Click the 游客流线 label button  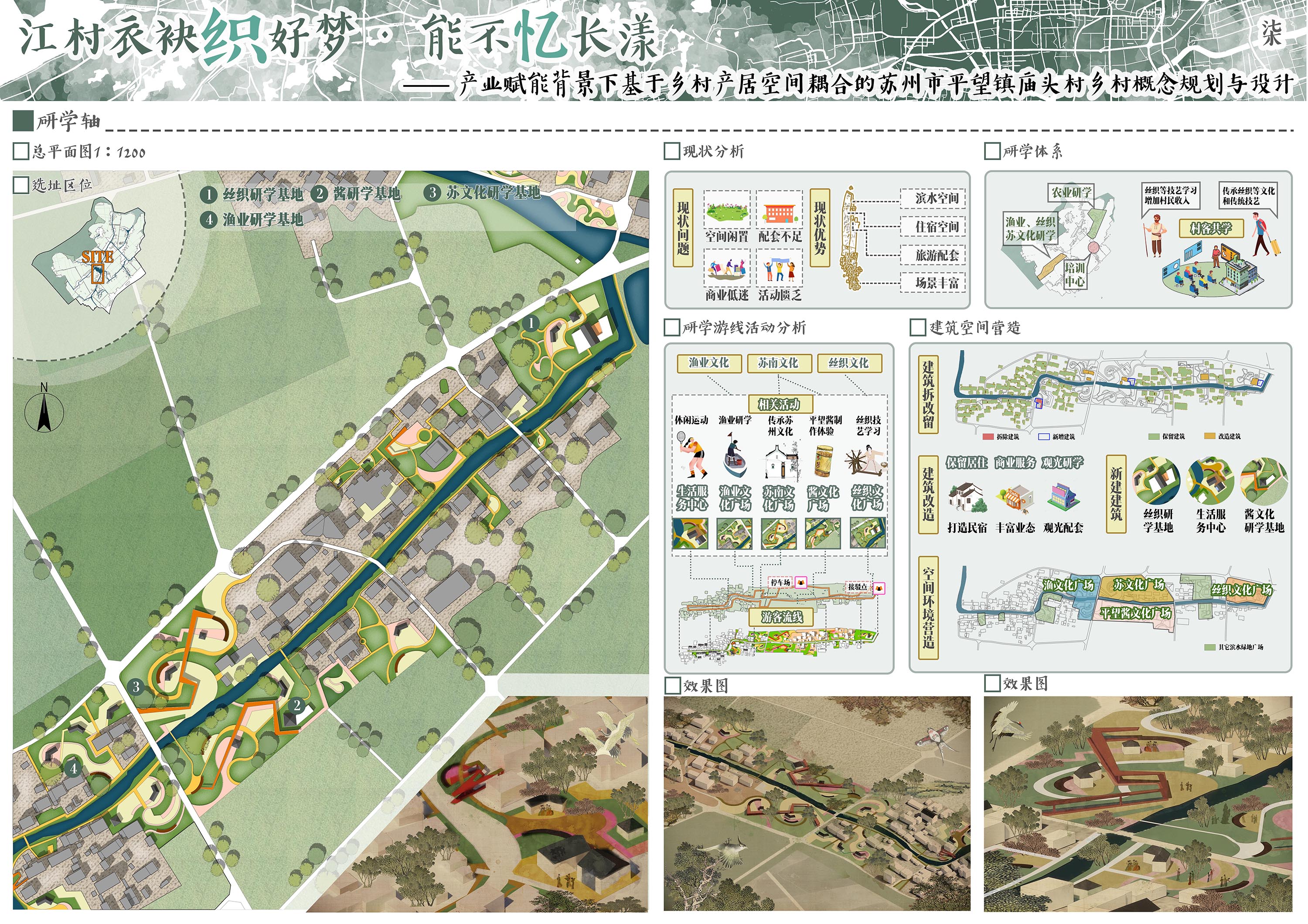[781, 617]
